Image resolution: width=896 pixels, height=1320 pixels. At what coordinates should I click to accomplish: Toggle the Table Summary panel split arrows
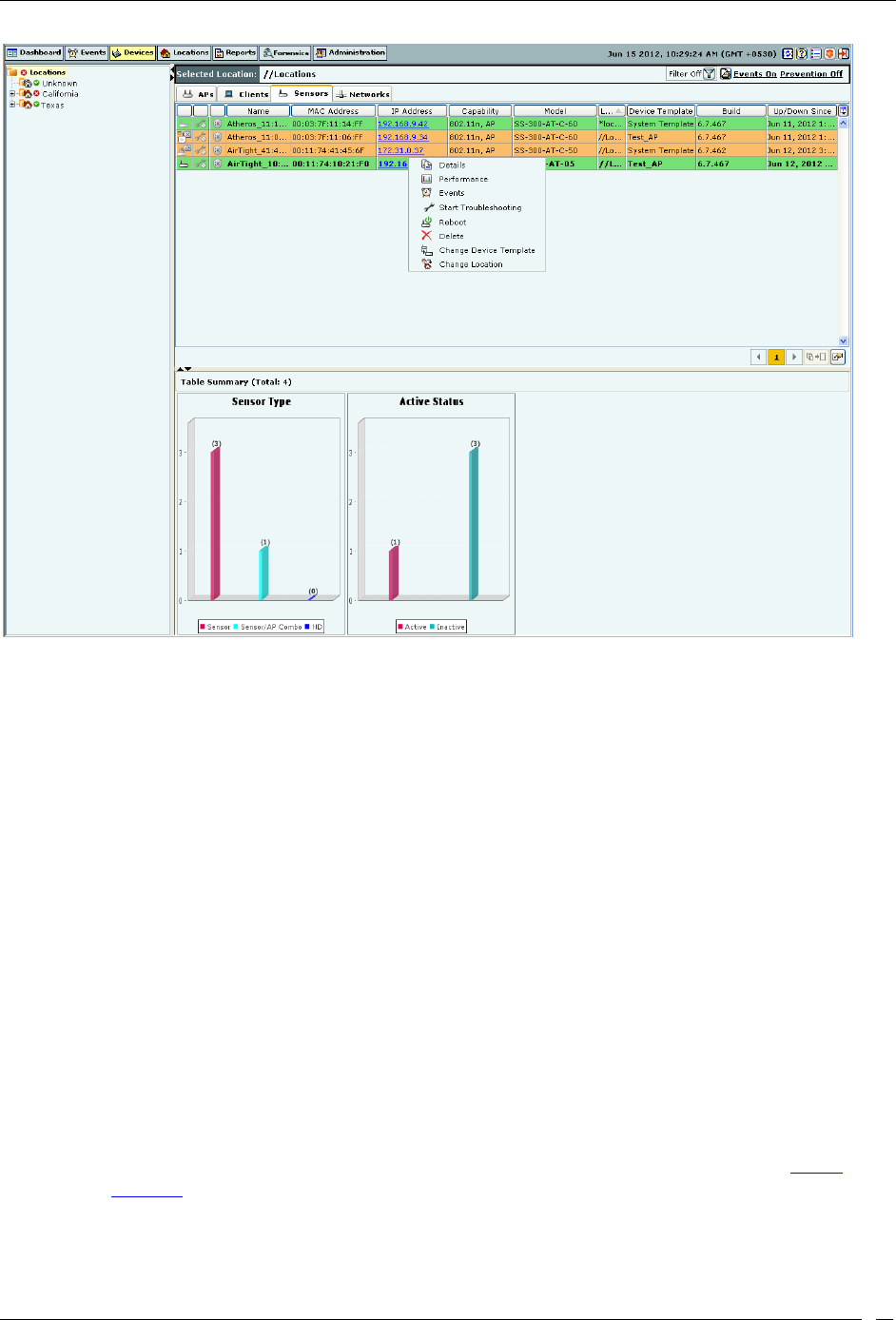(x=185, y=368)
